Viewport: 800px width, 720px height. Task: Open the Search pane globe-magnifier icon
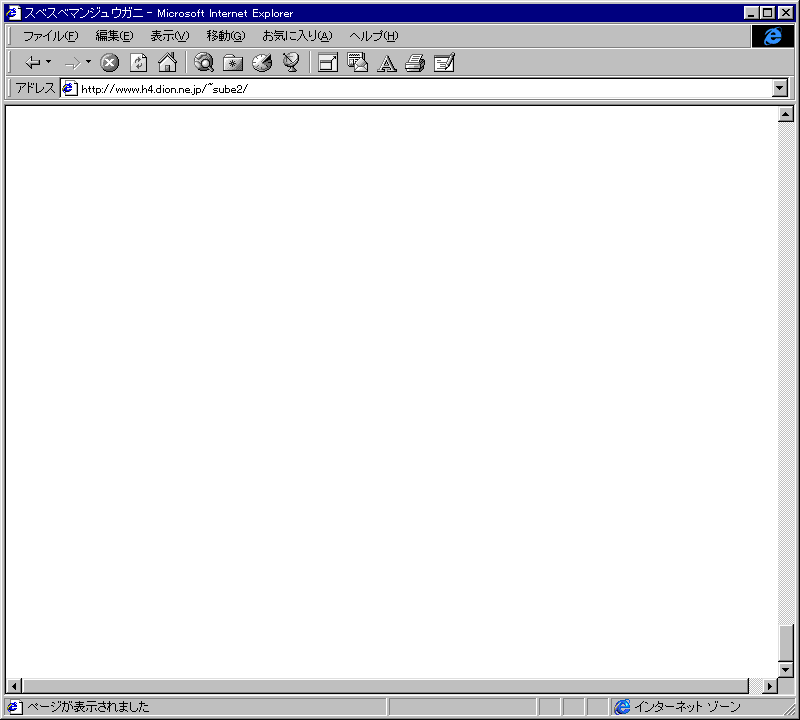tap(204, 63)
